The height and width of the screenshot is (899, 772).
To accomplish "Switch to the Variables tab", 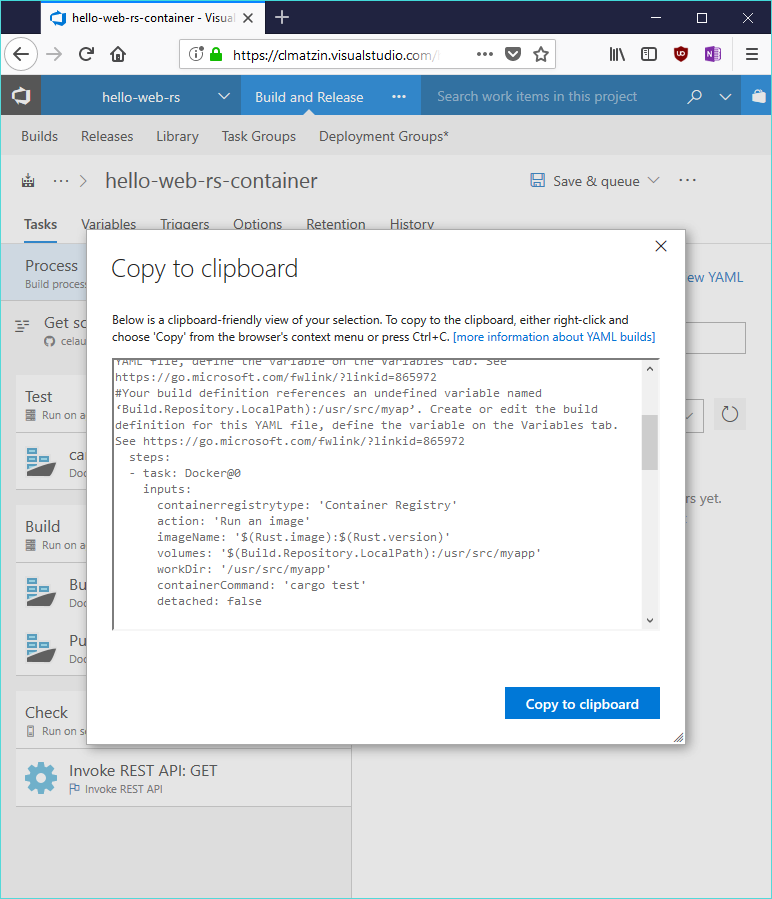I will pyautogui.click(x=108, y=224).
